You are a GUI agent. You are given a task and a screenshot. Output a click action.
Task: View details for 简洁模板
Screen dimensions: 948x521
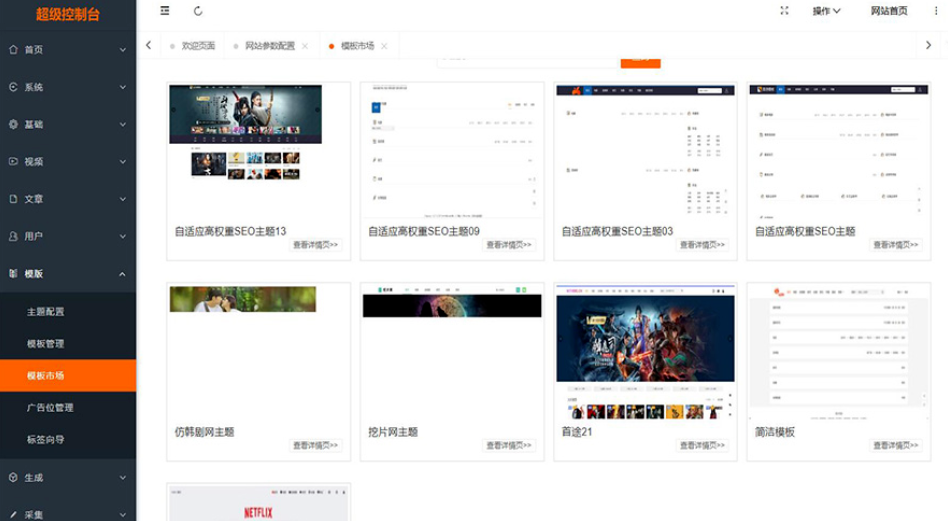895,445
